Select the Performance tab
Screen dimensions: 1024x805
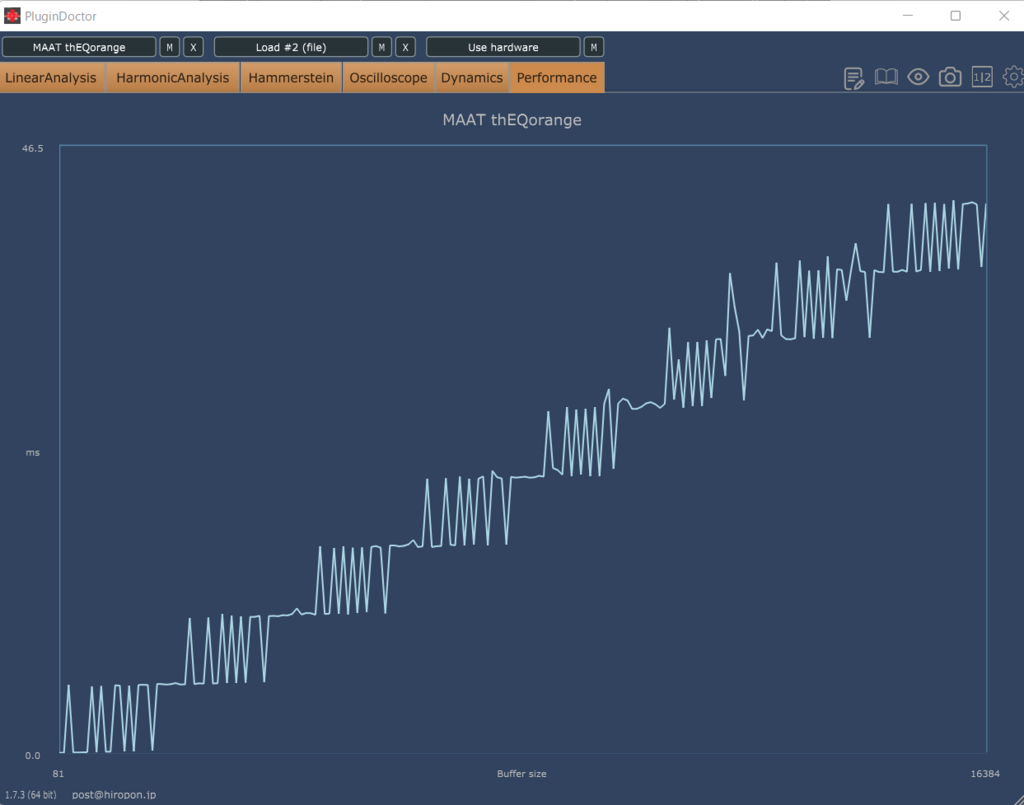pyautogui.click(x=557, y=78)
